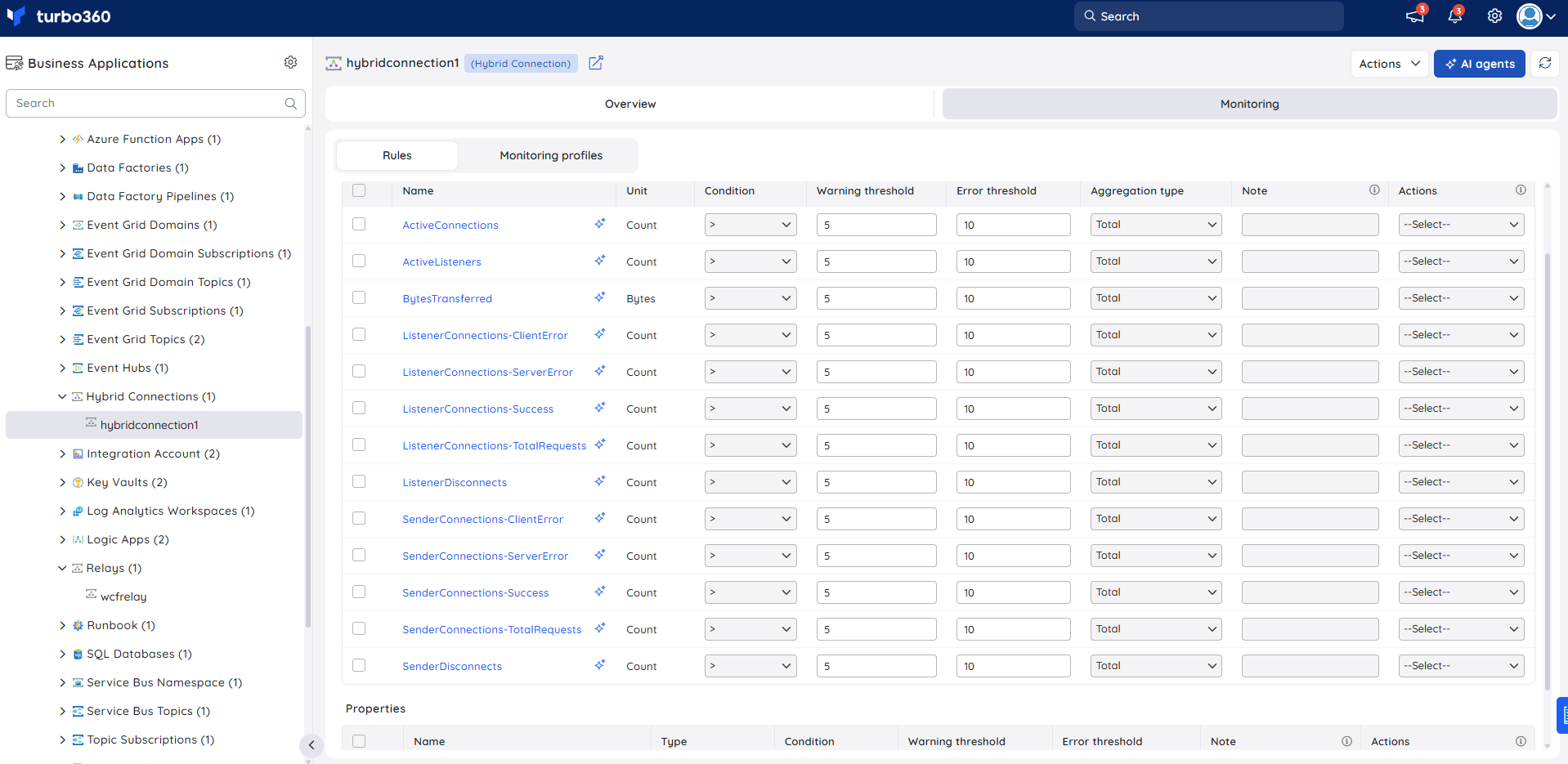This screenshot has height=764, width=1568.
Task: Click the sidebar tree vertical scrollbar
Action: click(308, 476)
